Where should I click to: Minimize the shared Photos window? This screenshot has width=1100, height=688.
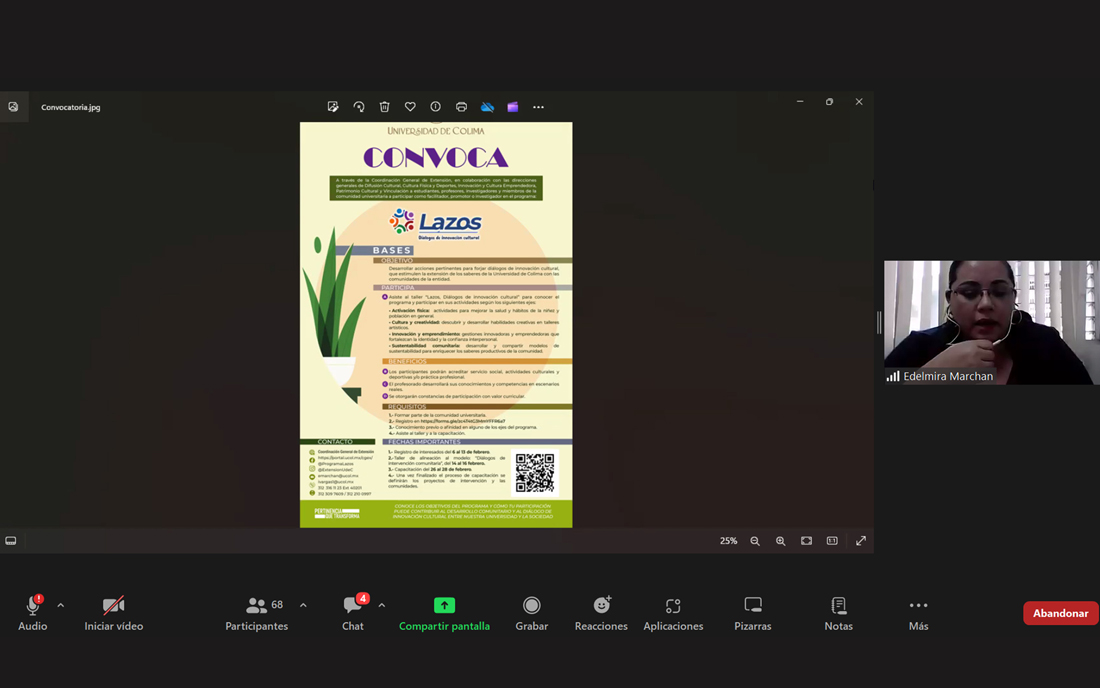tap(800, 102)
